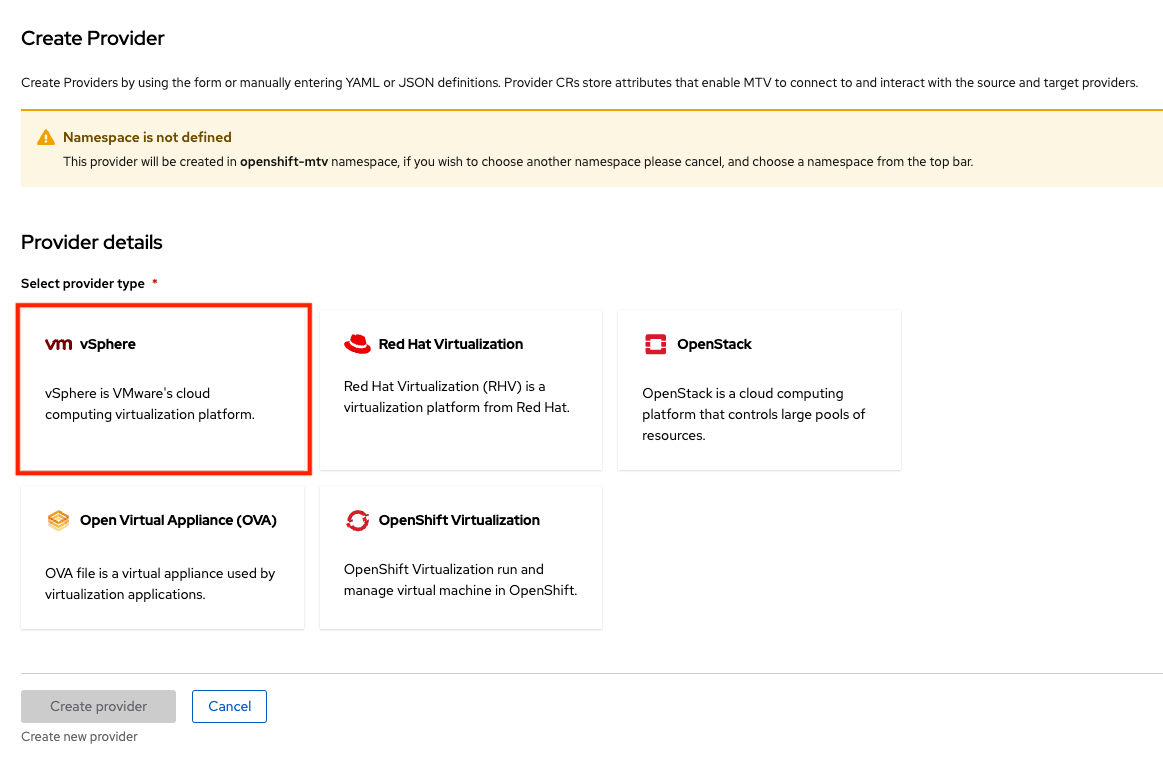Click the 'Create new provider' helper text
This screenshot has height=758, width=1163.
point(79,736)
